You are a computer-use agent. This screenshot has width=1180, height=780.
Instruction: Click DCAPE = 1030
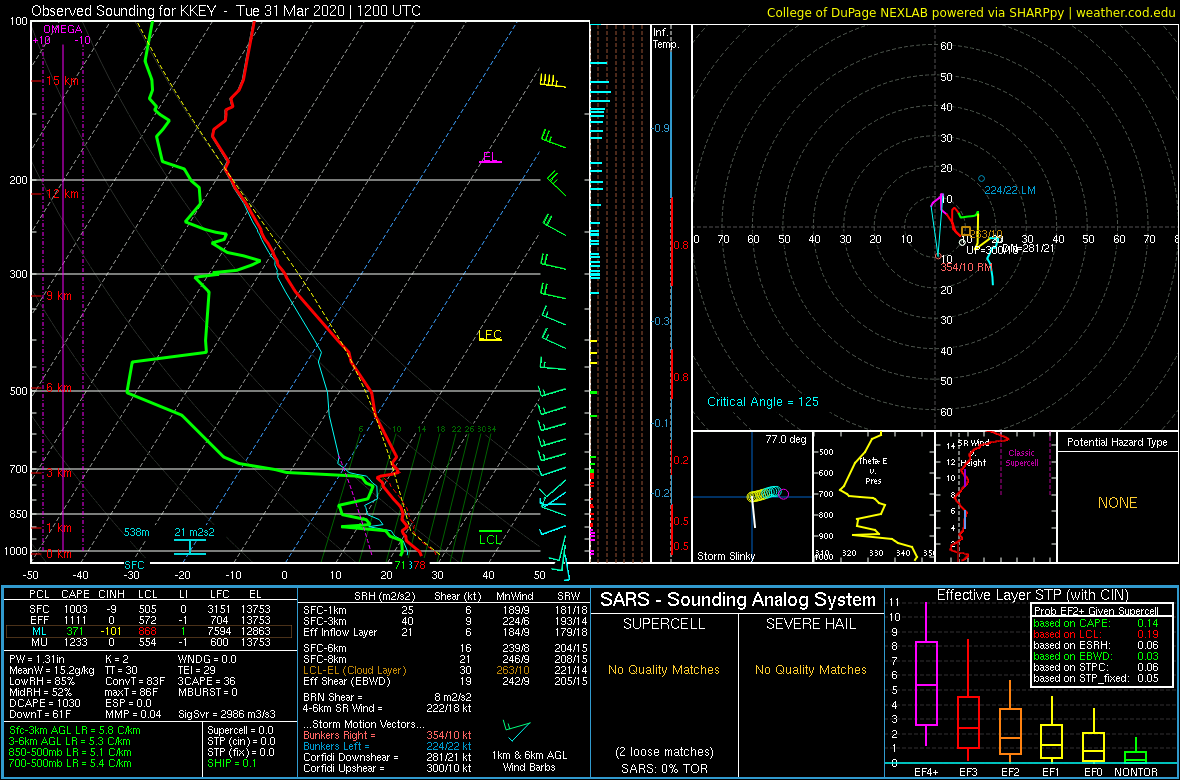pos(43,702)
